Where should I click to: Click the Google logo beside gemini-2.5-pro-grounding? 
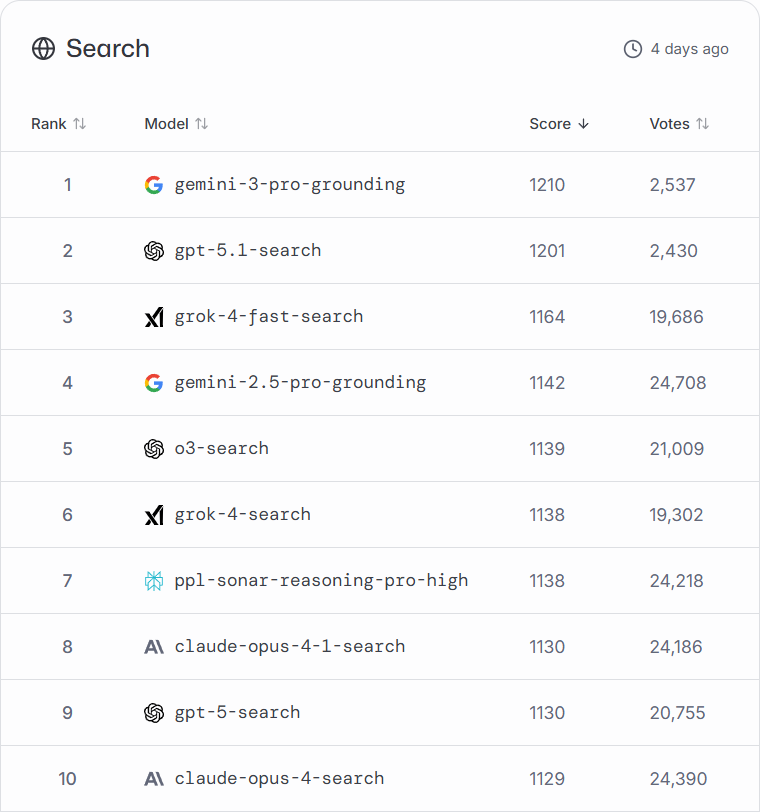tap(153, 383)
